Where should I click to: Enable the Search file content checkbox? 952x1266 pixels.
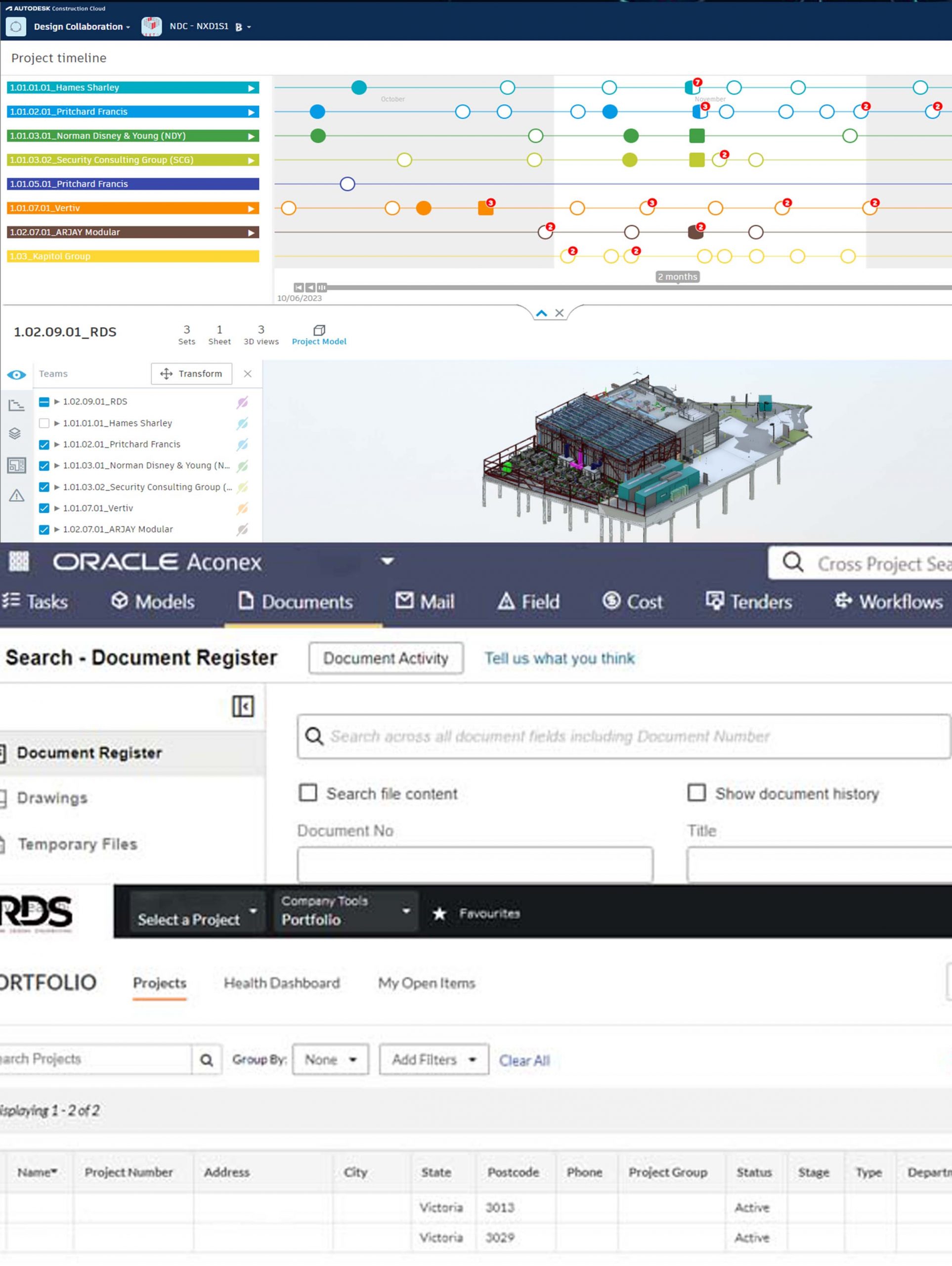click(308, 793)
